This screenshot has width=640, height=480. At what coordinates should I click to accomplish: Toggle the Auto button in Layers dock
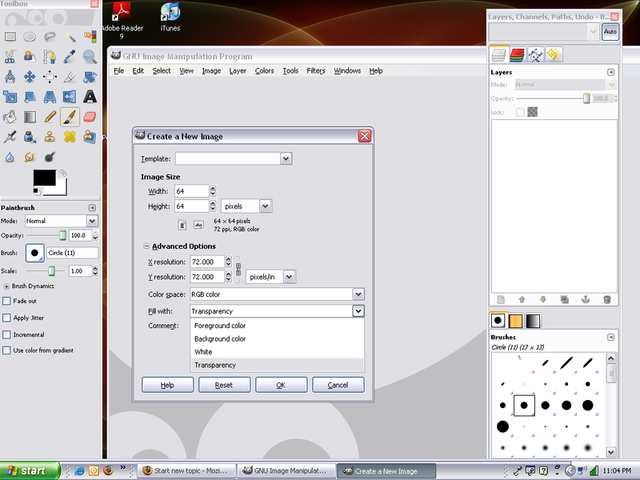610,32
